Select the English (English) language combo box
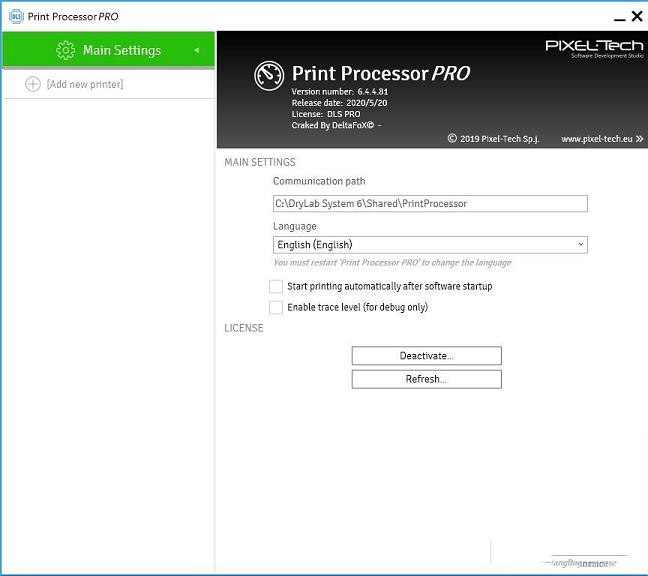Image resolution: width=648 pixels, height=576 pixels. click(x=420, y=245)
